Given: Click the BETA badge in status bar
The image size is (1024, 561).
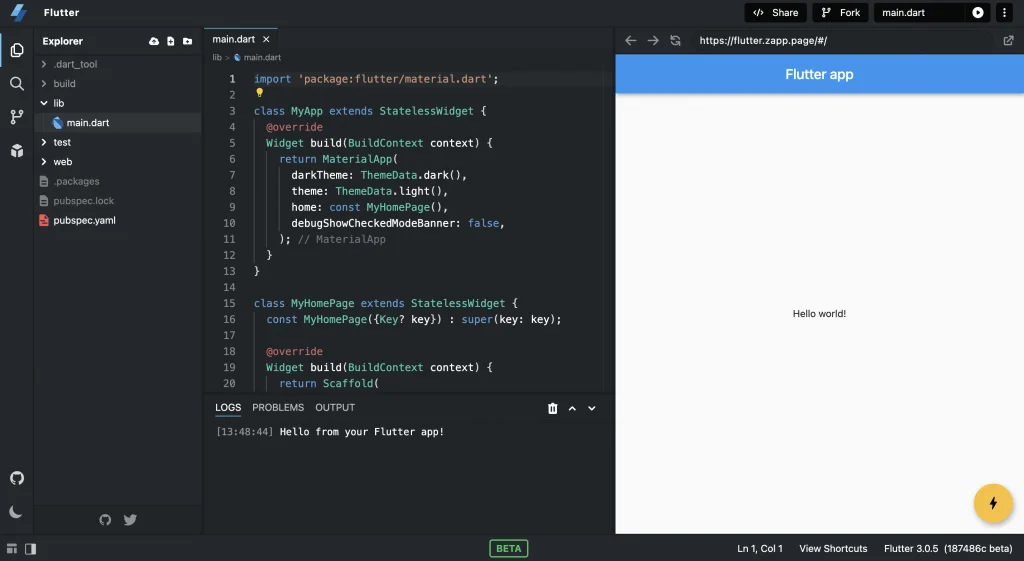Looking at the screenshot, I should (x=509, y=549).
